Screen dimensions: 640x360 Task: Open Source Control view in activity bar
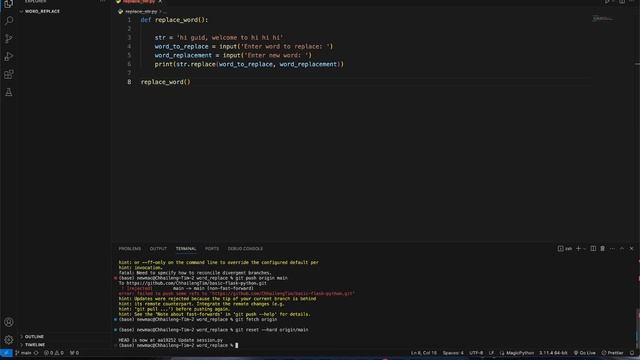[x=9, y=38]
